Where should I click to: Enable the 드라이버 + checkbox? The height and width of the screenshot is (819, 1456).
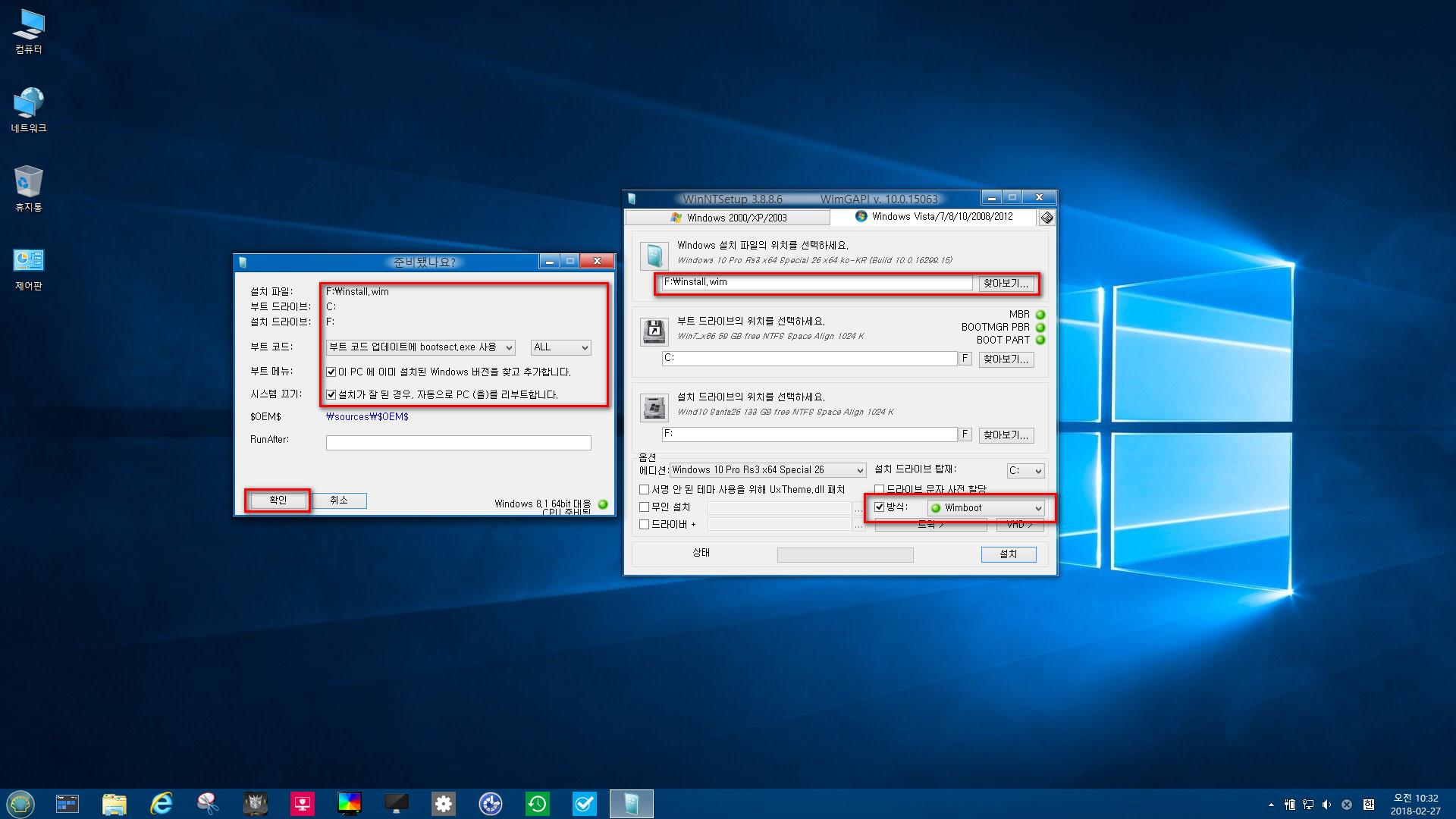(644, 525)
